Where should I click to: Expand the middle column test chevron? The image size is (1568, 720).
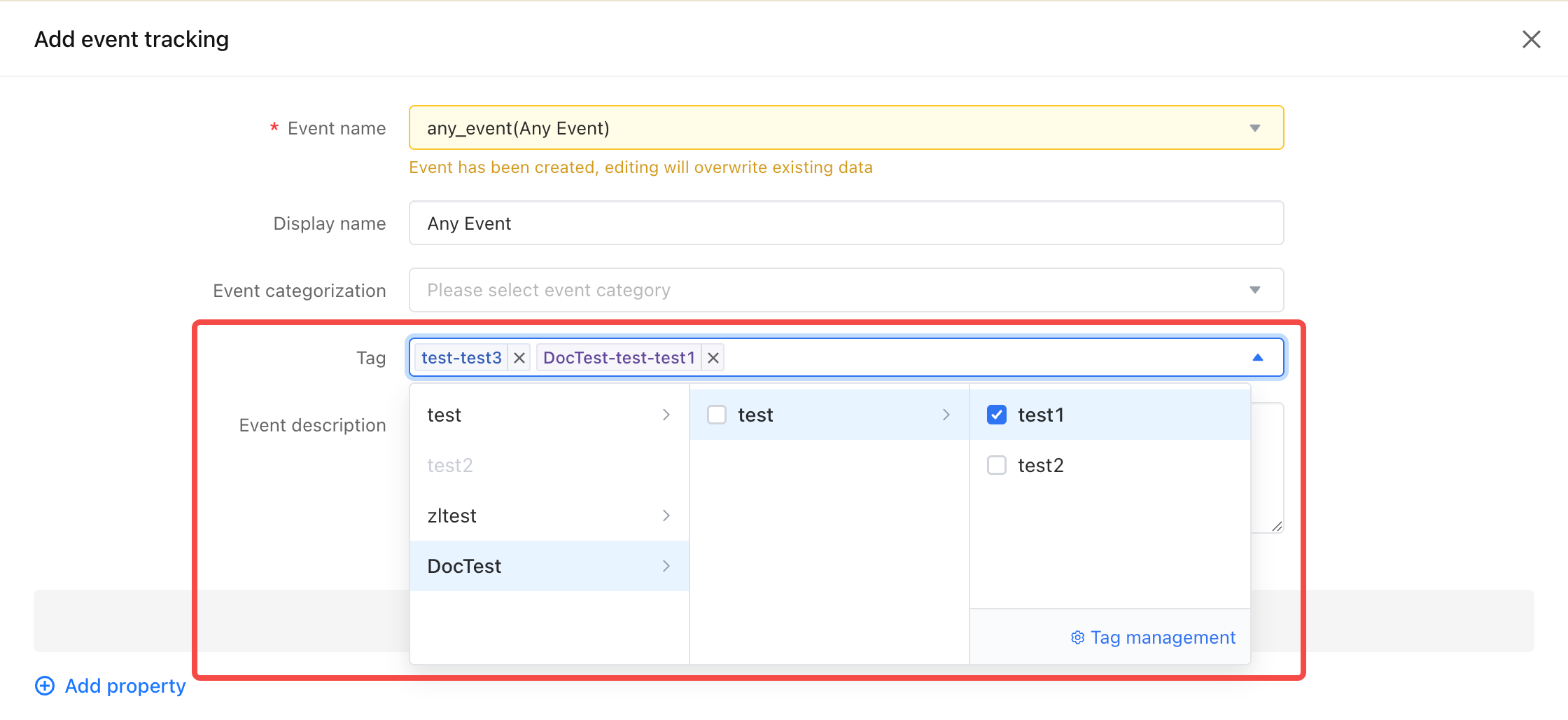(x=946, y=415)
